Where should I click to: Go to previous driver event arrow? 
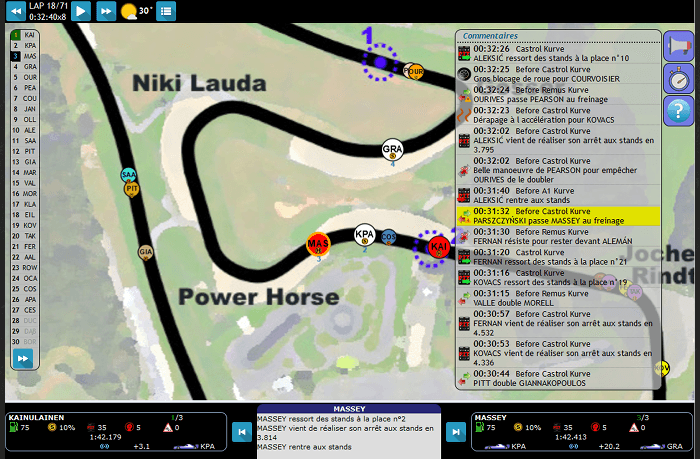(242, 432)
